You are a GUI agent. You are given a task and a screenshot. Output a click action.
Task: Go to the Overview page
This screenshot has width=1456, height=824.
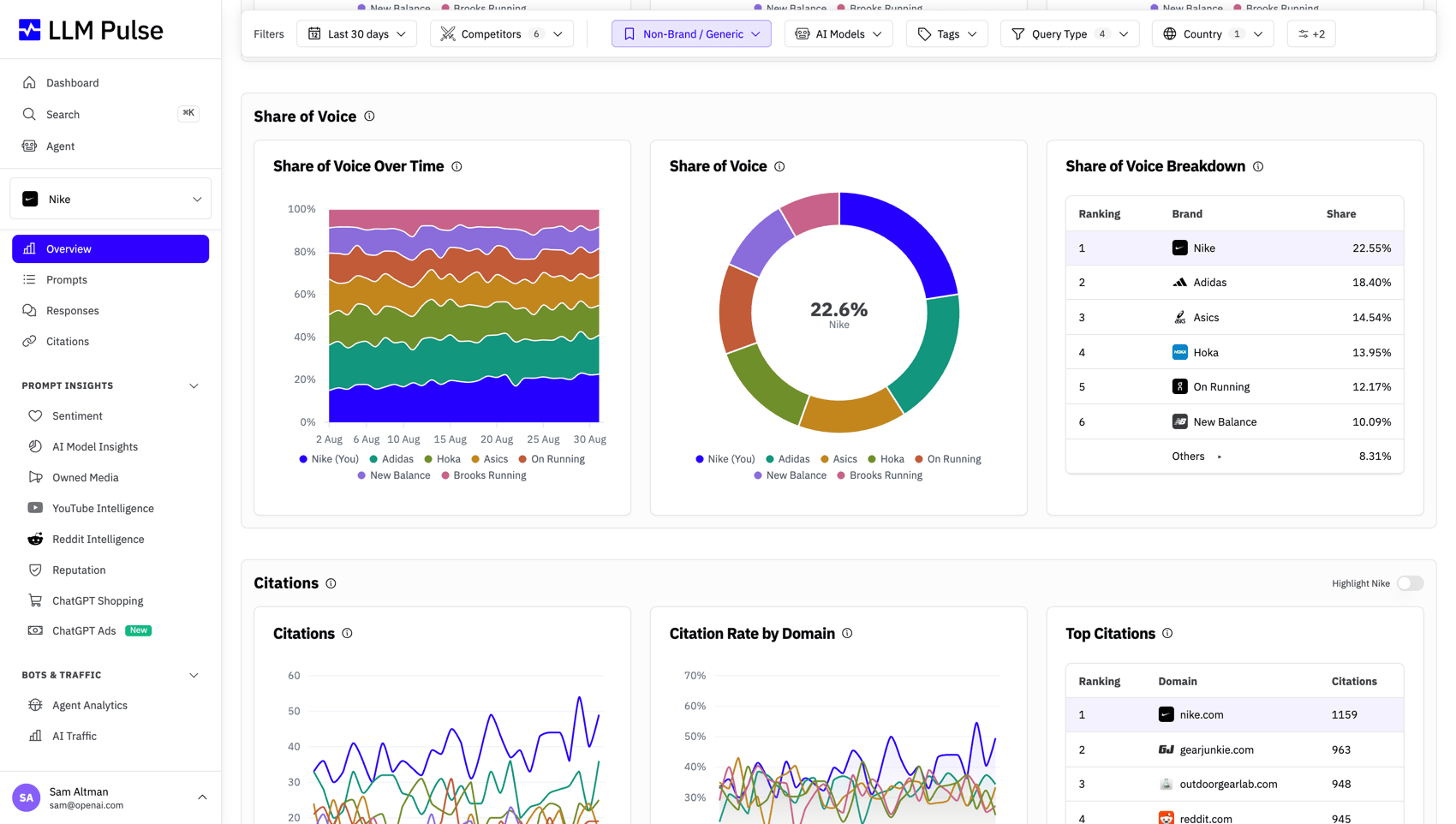110,249
